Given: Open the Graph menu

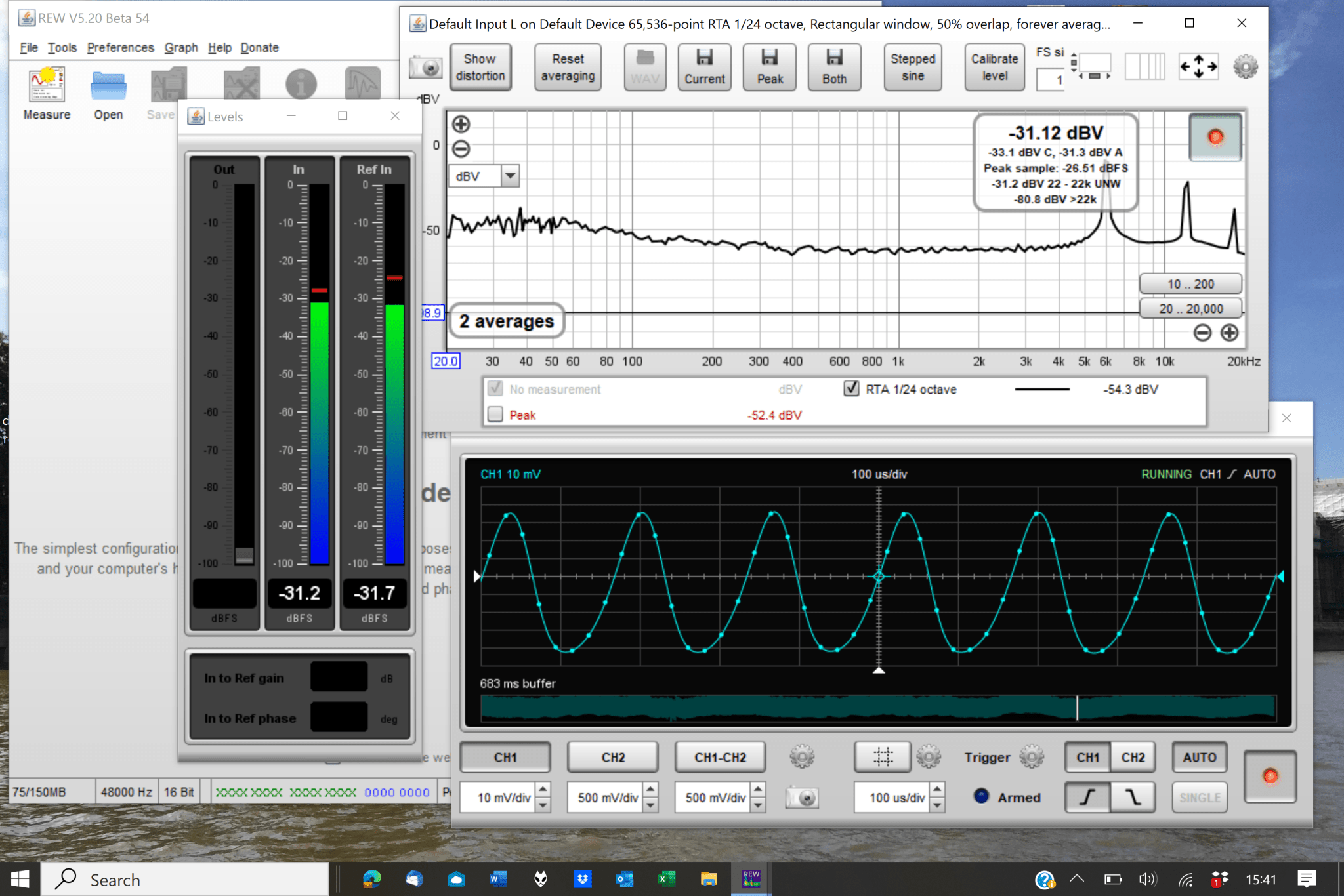Looking at the screenshot, I should coord(181,47).
